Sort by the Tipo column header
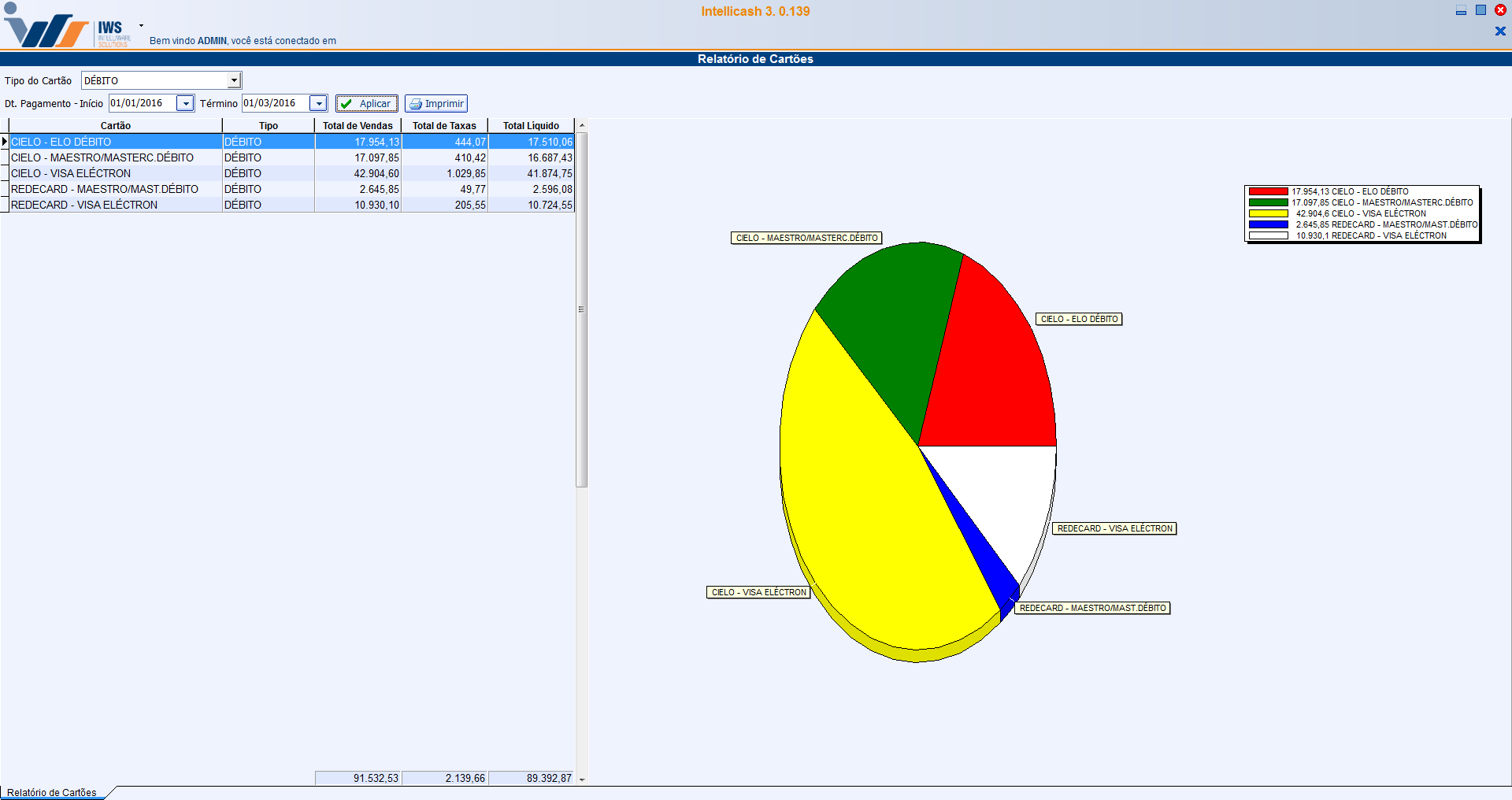Viewport: 1512px width, 800px height. [x=269, y=125]
